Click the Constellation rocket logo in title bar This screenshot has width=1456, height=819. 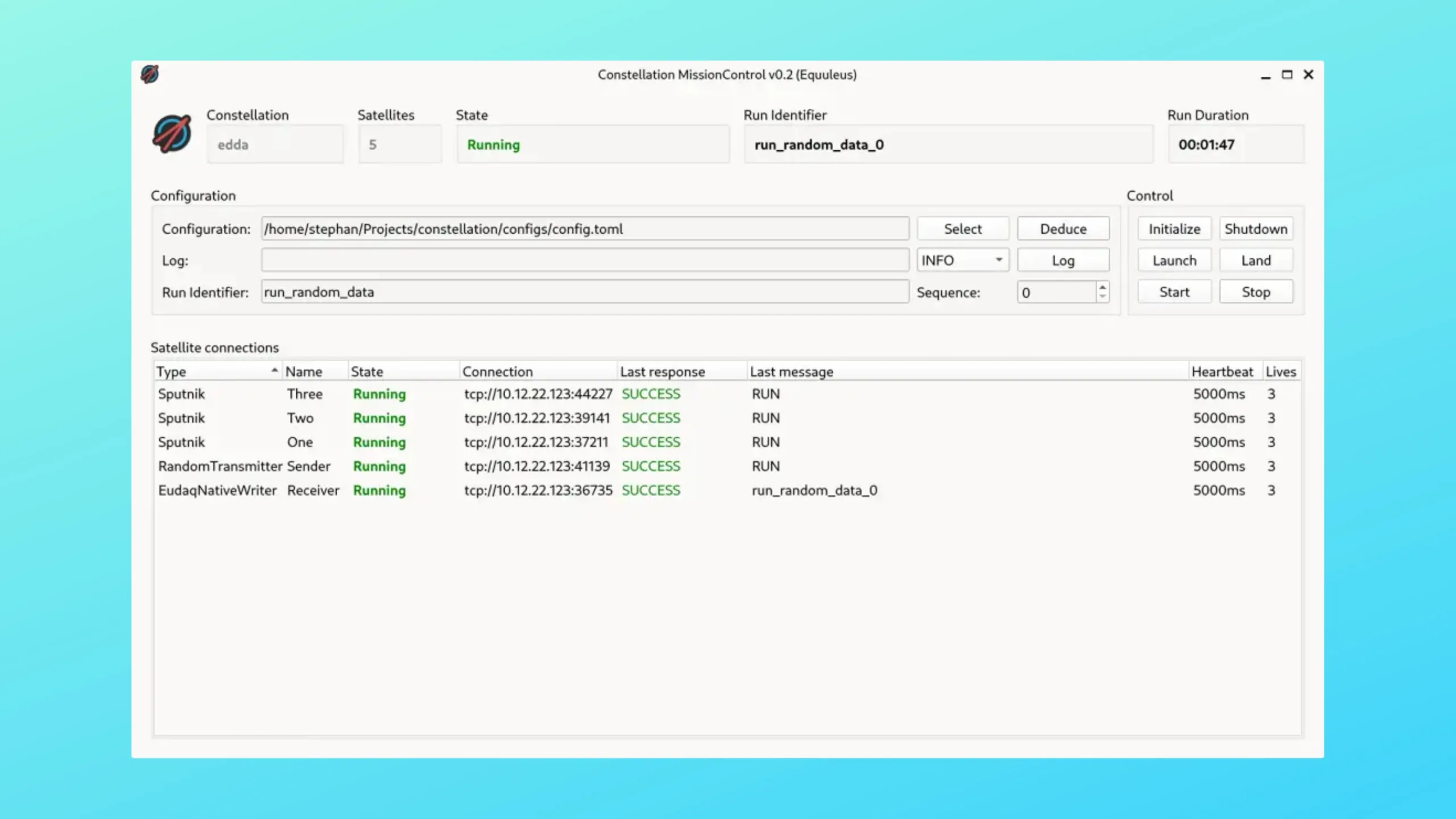pos(150,74)
